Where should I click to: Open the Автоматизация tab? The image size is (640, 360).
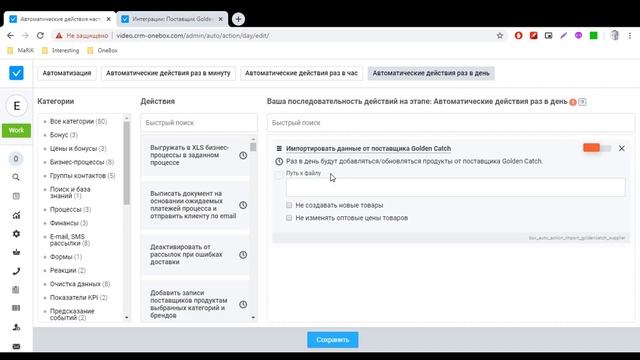coord(67,73)
